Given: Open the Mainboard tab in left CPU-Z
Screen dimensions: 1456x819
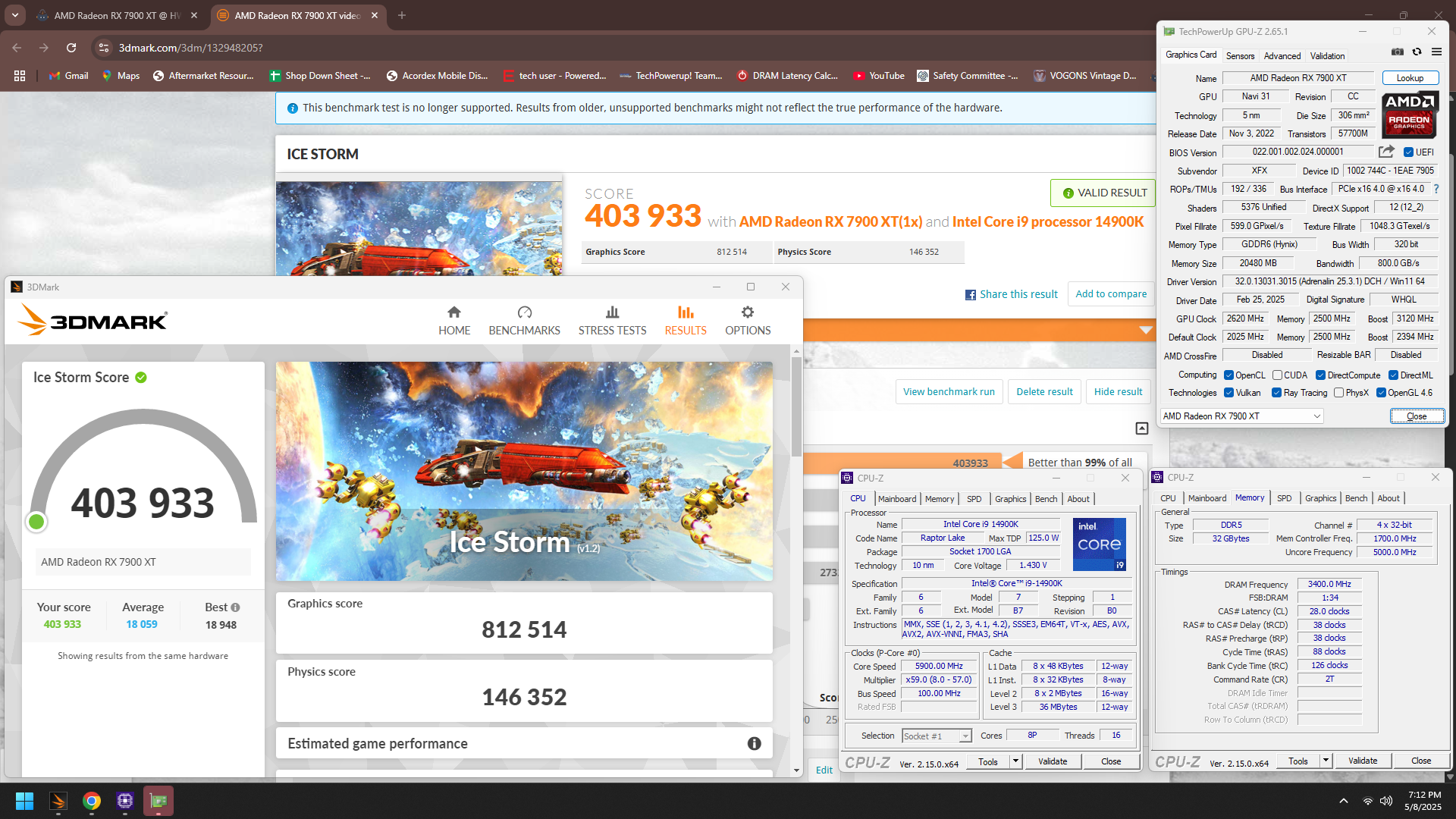Looking at the screenshot, I should click(x=896, y=499).
